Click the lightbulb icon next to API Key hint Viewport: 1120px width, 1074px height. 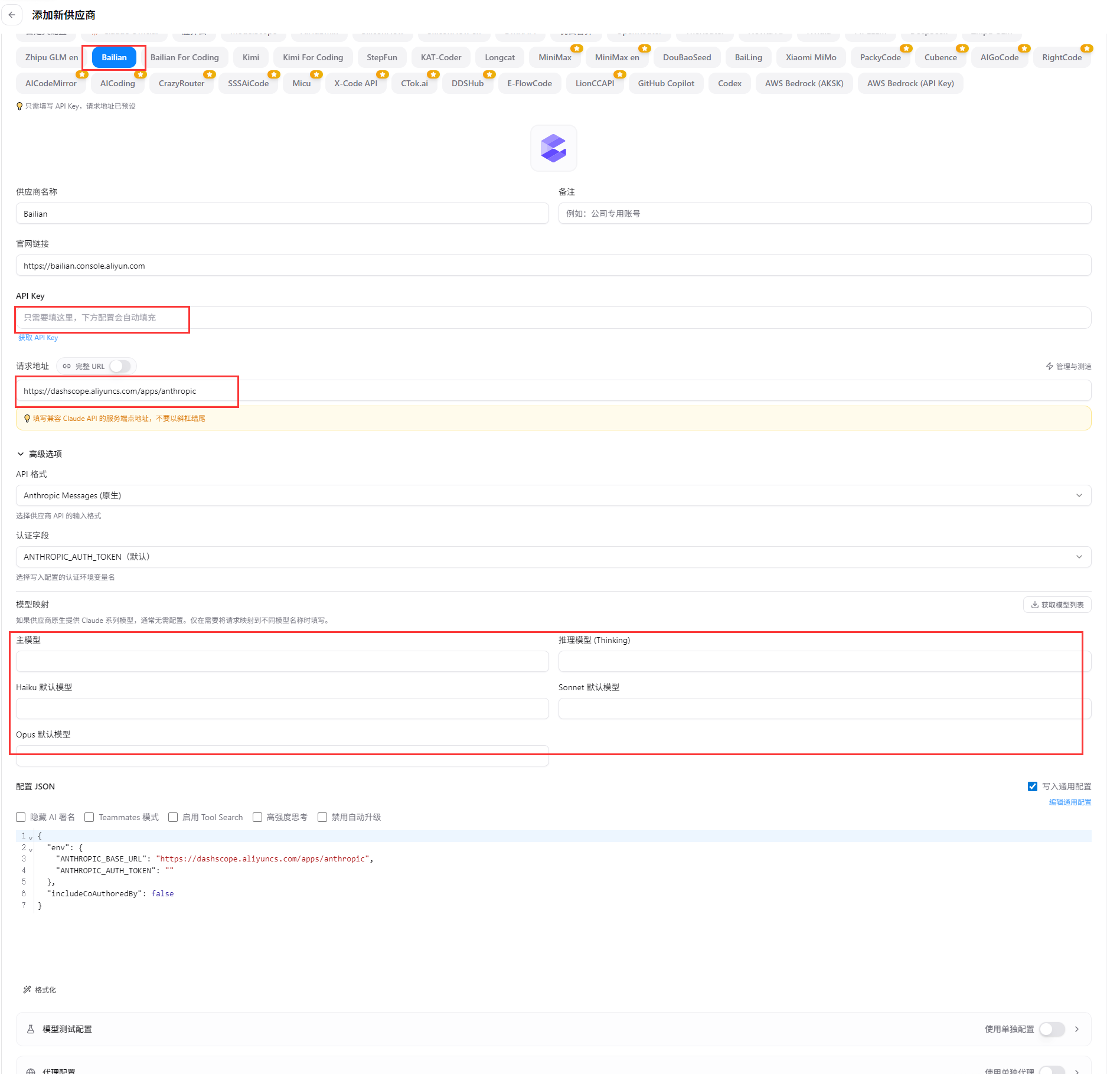point(19,106)
